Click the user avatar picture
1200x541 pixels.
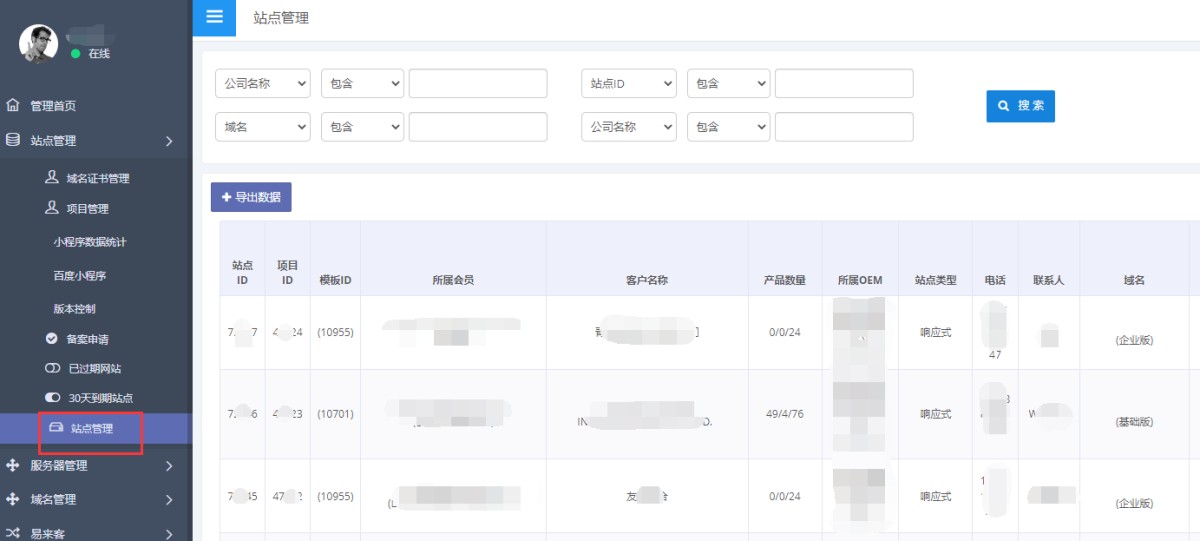[x=38, y=43]
